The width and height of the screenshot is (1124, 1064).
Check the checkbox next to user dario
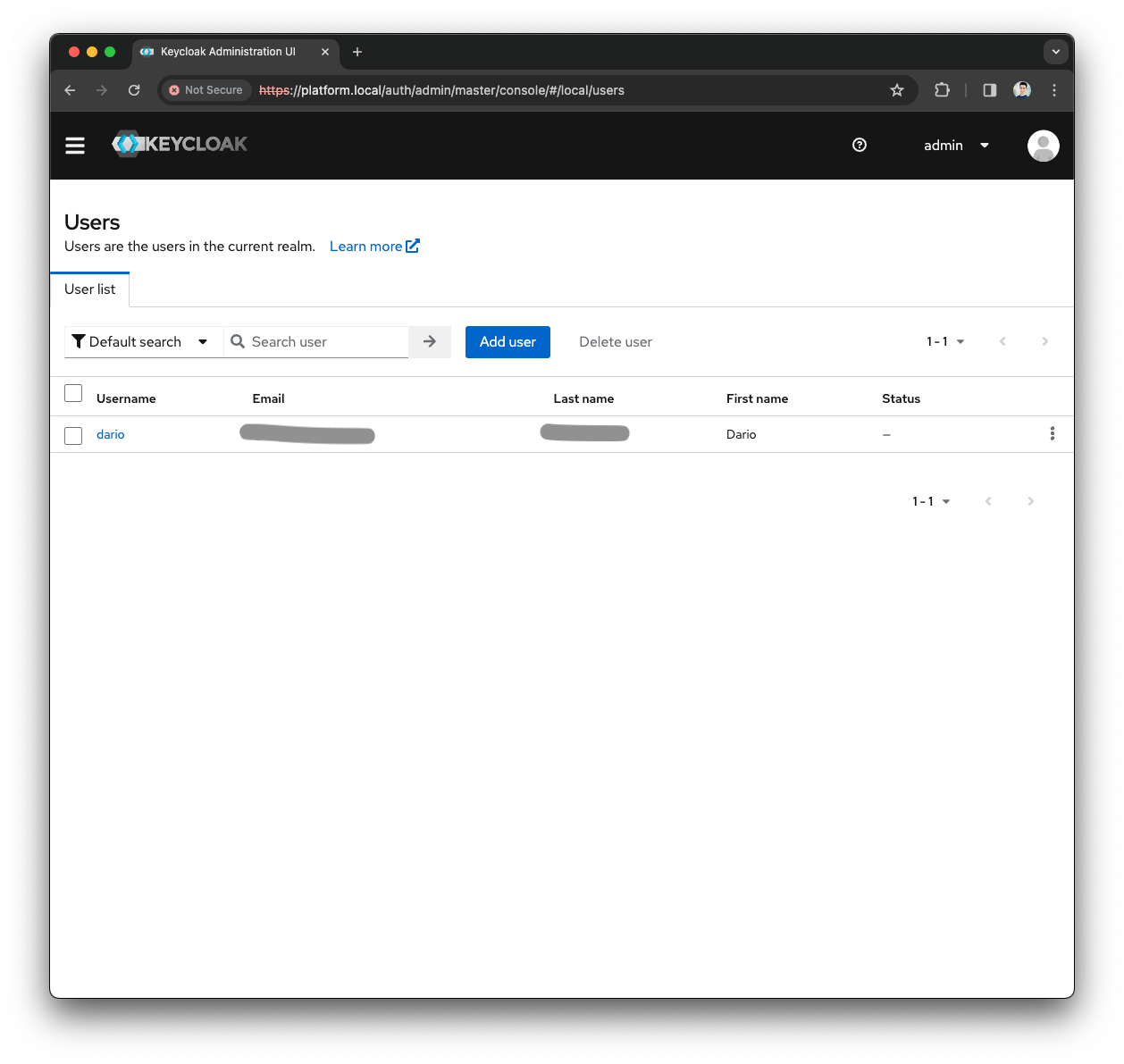pos(73,434)
